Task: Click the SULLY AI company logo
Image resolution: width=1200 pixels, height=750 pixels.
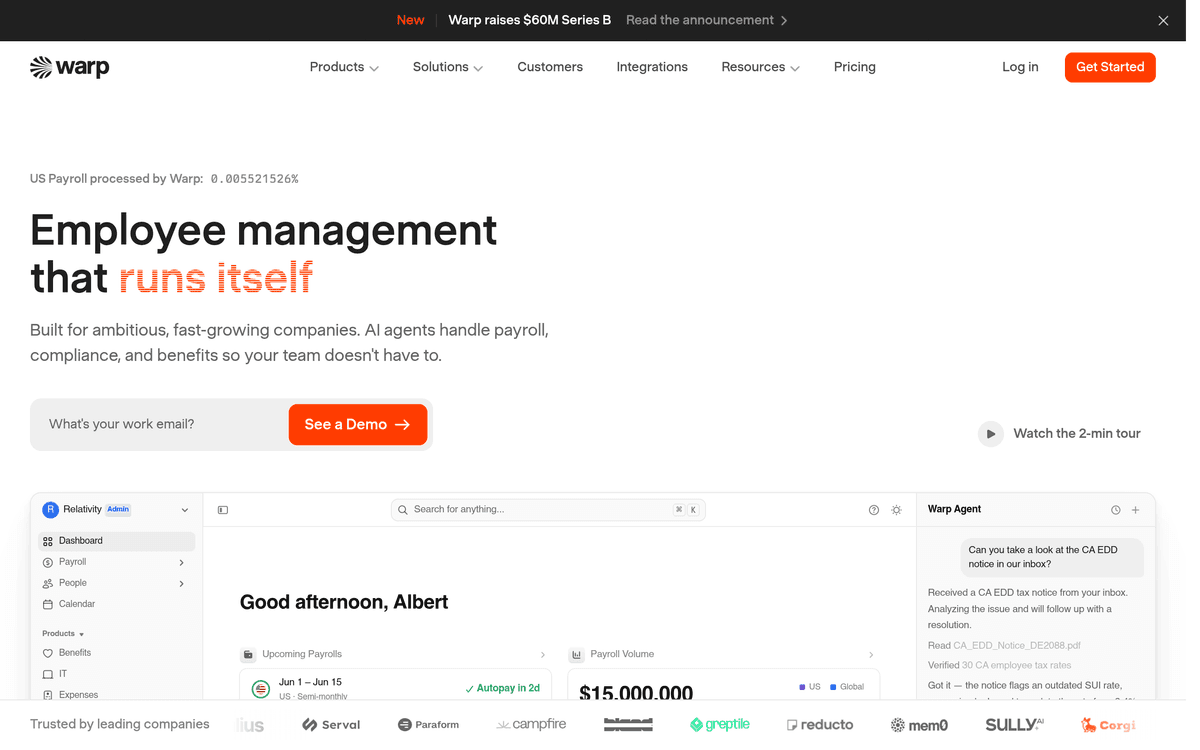Action: [x=1014, y=724]
